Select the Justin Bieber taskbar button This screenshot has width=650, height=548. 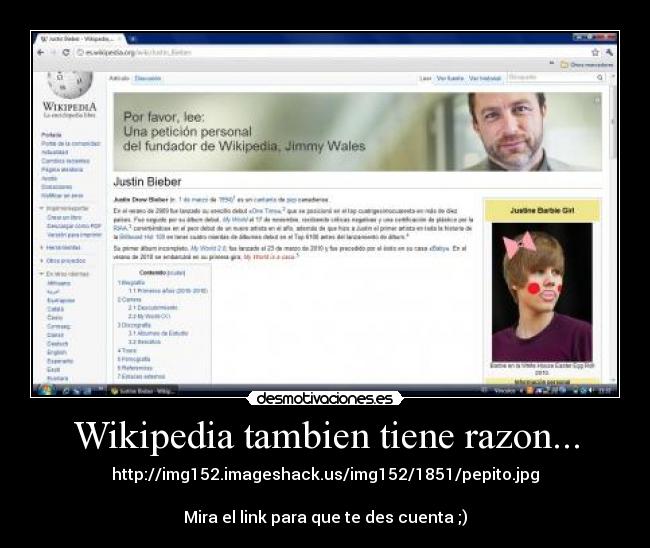pos(143,391)
